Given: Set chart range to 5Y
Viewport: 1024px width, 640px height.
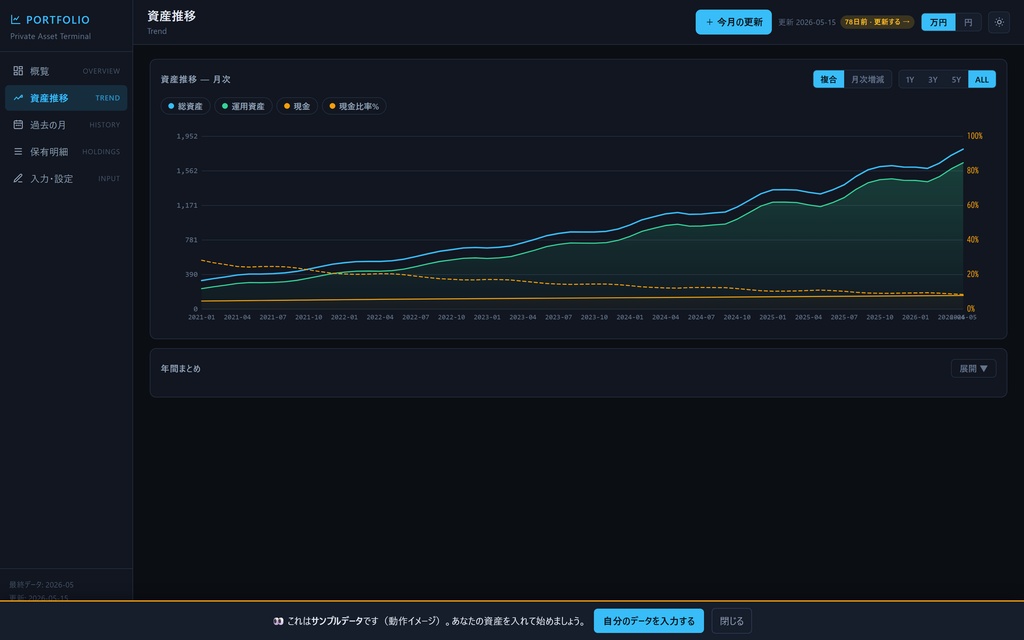Looking at the screenshot, I should coord(956,80).
